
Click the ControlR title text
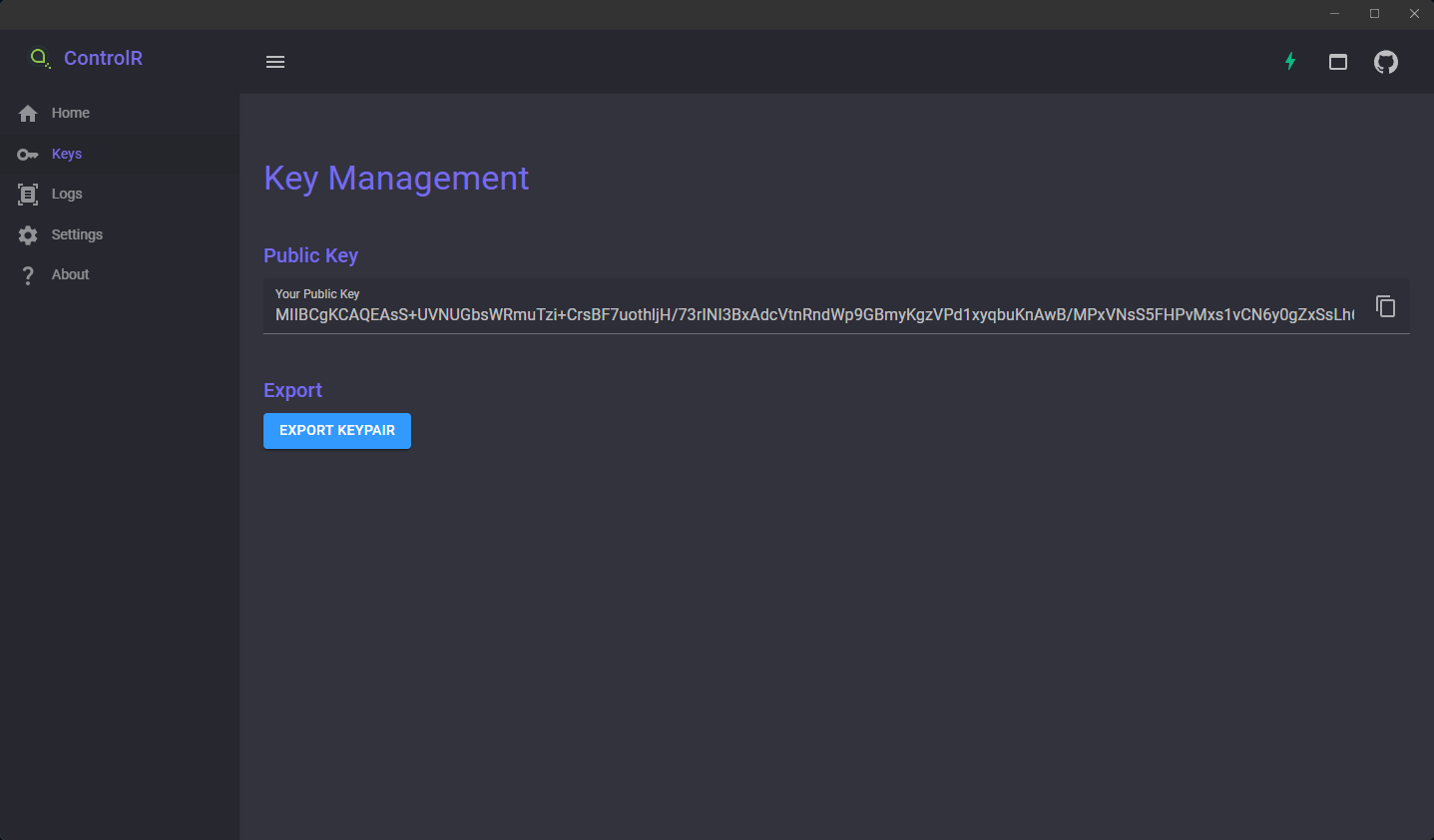tap(103, 58)
